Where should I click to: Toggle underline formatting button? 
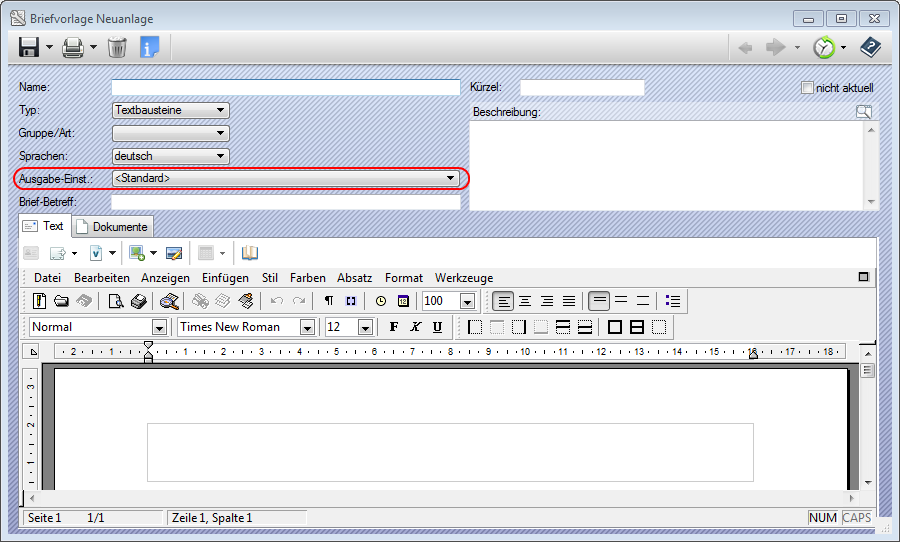tap(437, 327)
